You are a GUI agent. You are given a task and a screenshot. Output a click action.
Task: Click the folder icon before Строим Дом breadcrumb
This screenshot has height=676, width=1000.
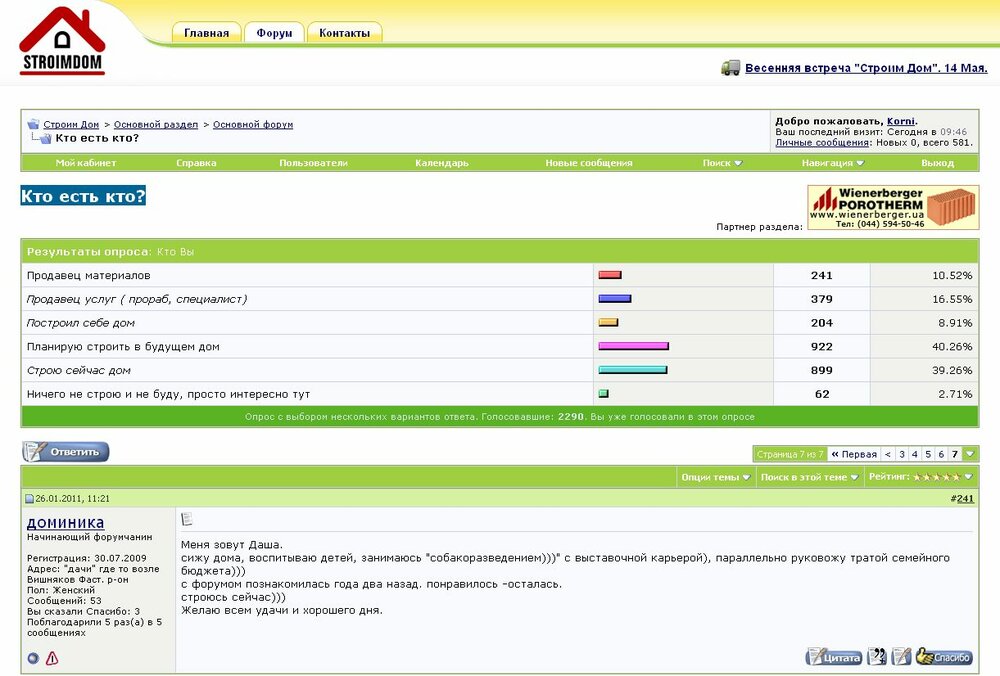click(x=33, y=124)
